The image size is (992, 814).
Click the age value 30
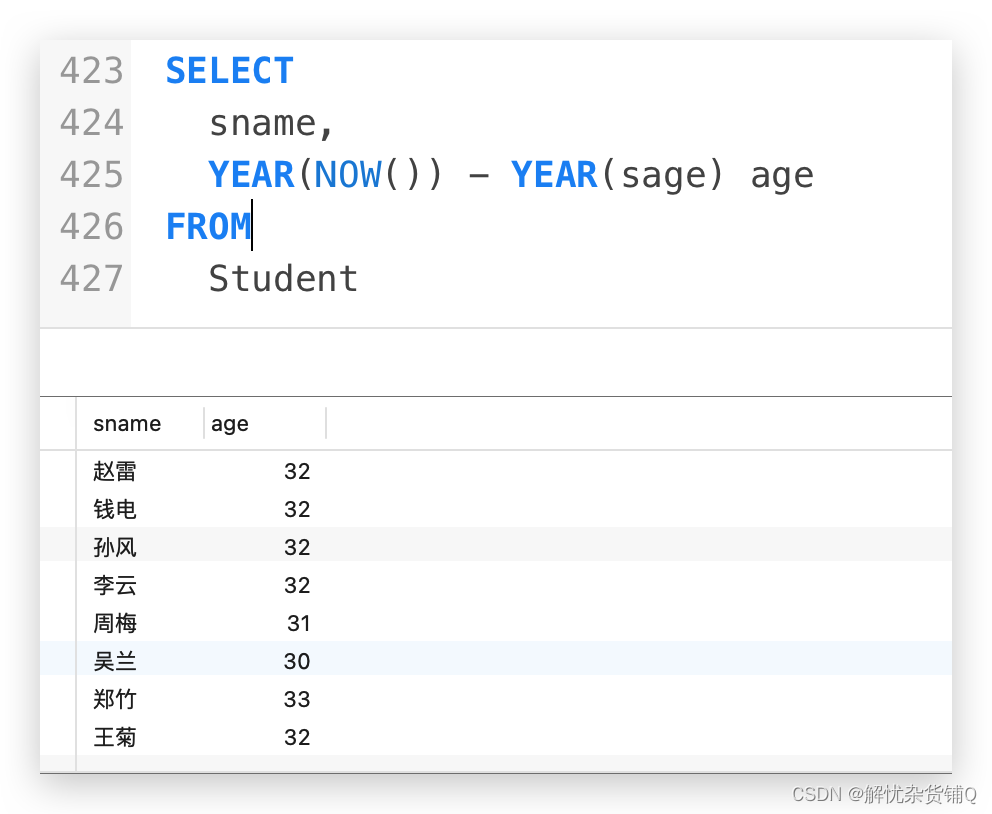click(x=297, y=662)
